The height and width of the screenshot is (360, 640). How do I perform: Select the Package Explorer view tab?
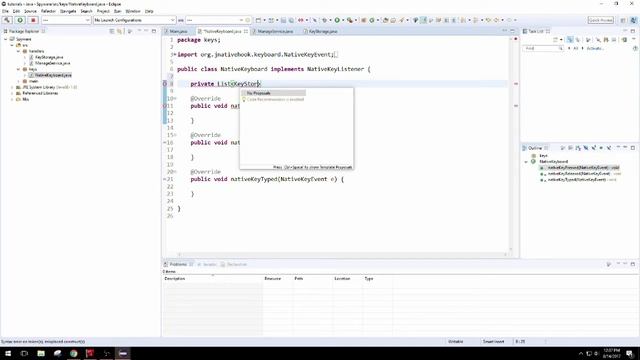24,31
